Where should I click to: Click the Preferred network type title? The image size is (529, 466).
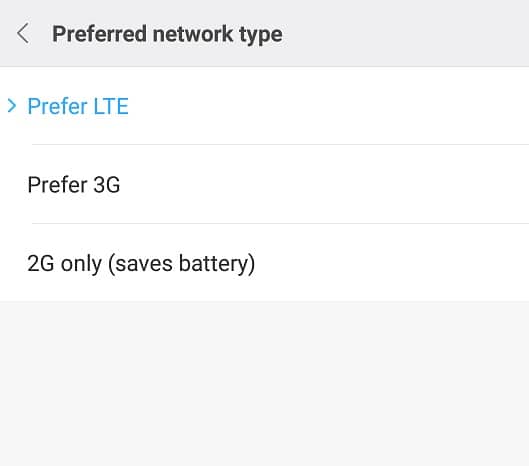point(167,34)
